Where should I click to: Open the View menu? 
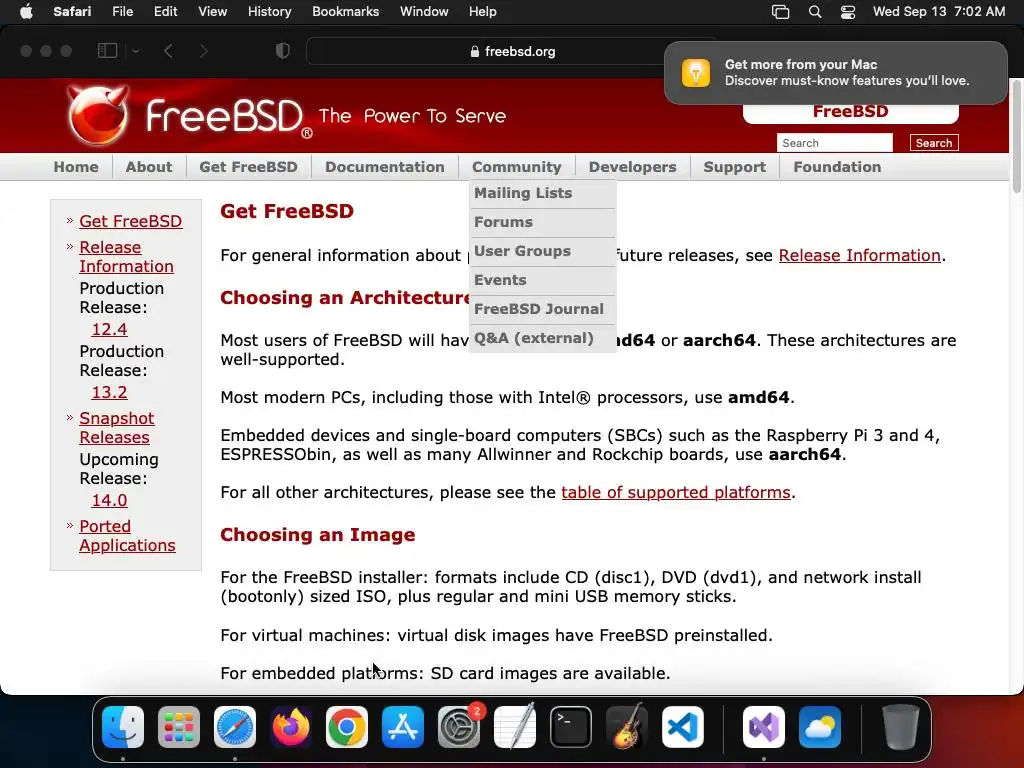point(212,12)
